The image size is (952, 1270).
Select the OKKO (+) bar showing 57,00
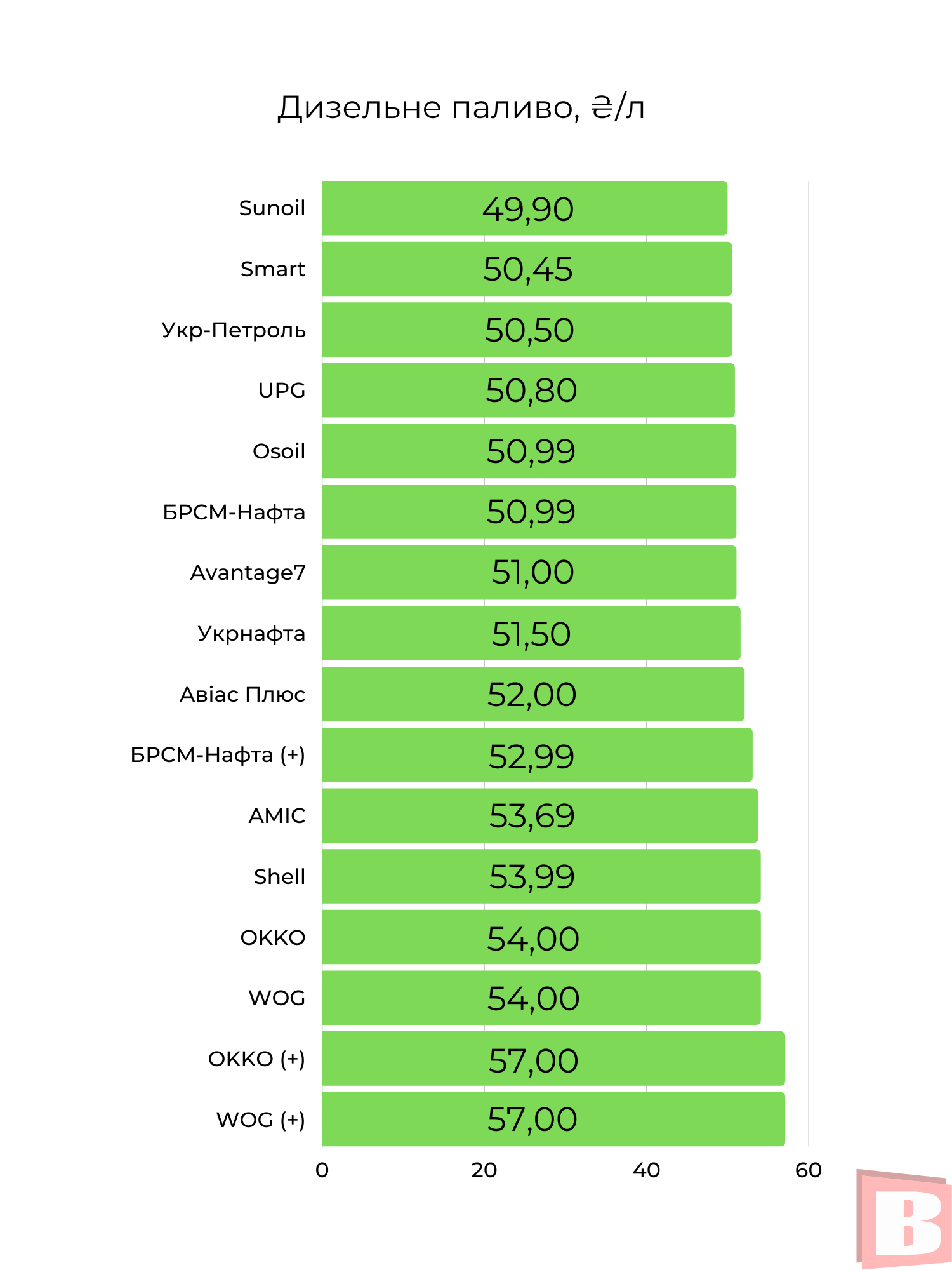click(x=553, y=1059)
